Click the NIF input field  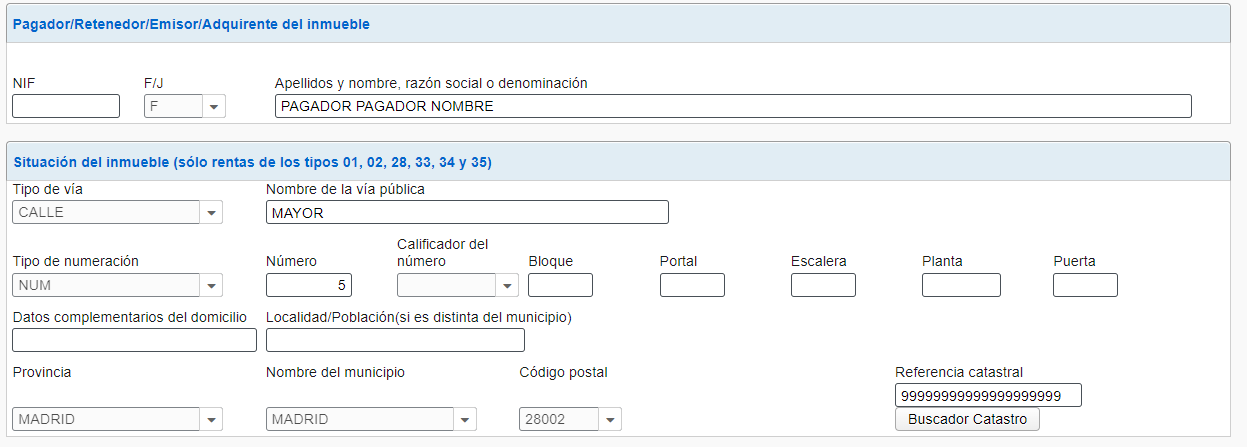click(x=66, y=106)
